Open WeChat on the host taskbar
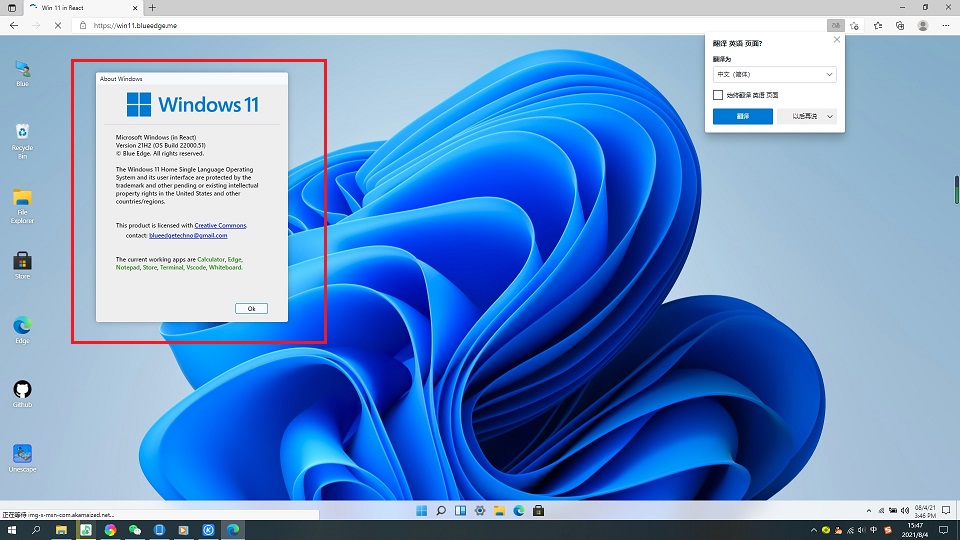The image size is (960, 540). (x=135, y=530)
